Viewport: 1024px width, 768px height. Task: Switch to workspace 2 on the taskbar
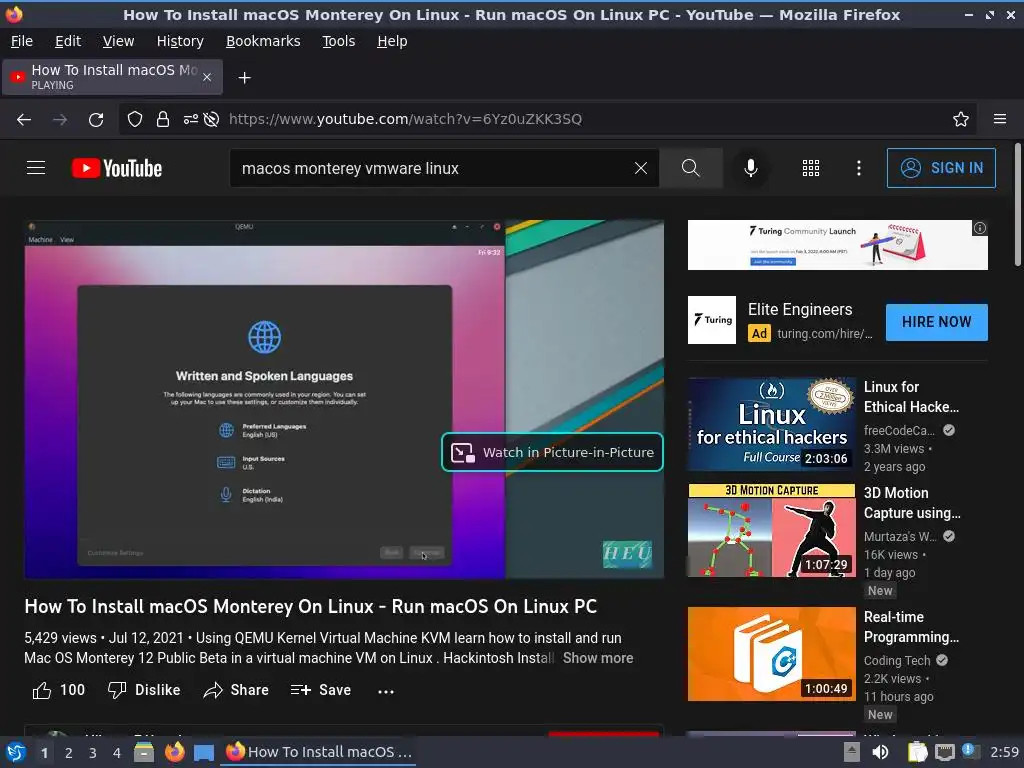69,753
